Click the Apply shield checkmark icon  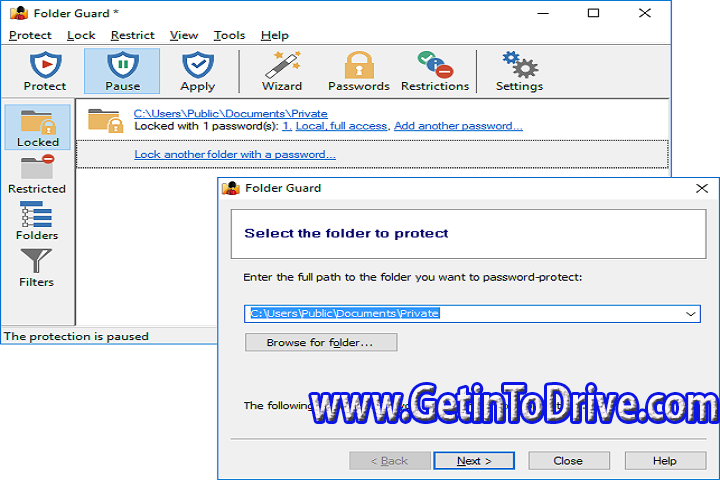click(197, 71)
